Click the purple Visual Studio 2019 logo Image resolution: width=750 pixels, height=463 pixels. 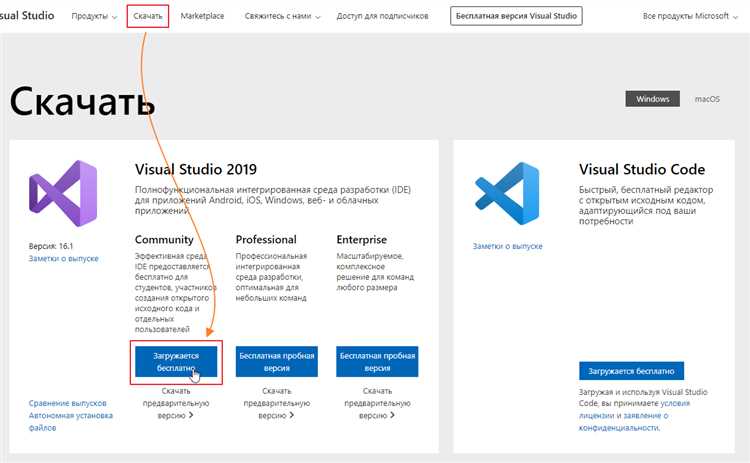tap(63, 193)
